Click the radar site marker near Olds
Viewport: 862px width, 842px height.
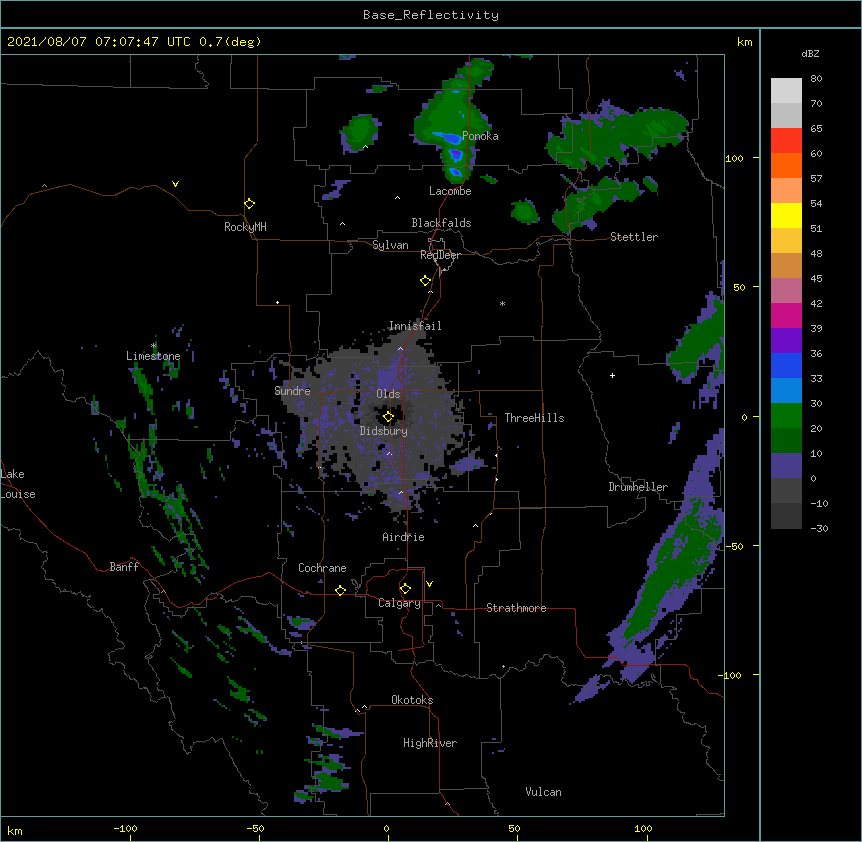coord(388,417)
